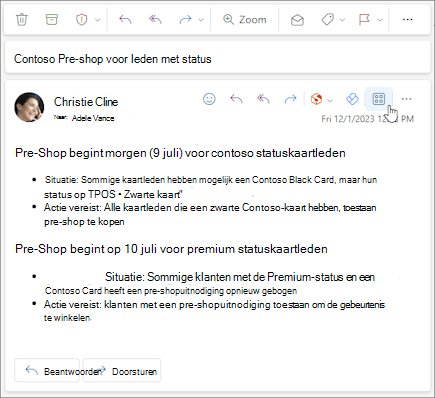Open the Apps grid icon

tap(379, 99)
